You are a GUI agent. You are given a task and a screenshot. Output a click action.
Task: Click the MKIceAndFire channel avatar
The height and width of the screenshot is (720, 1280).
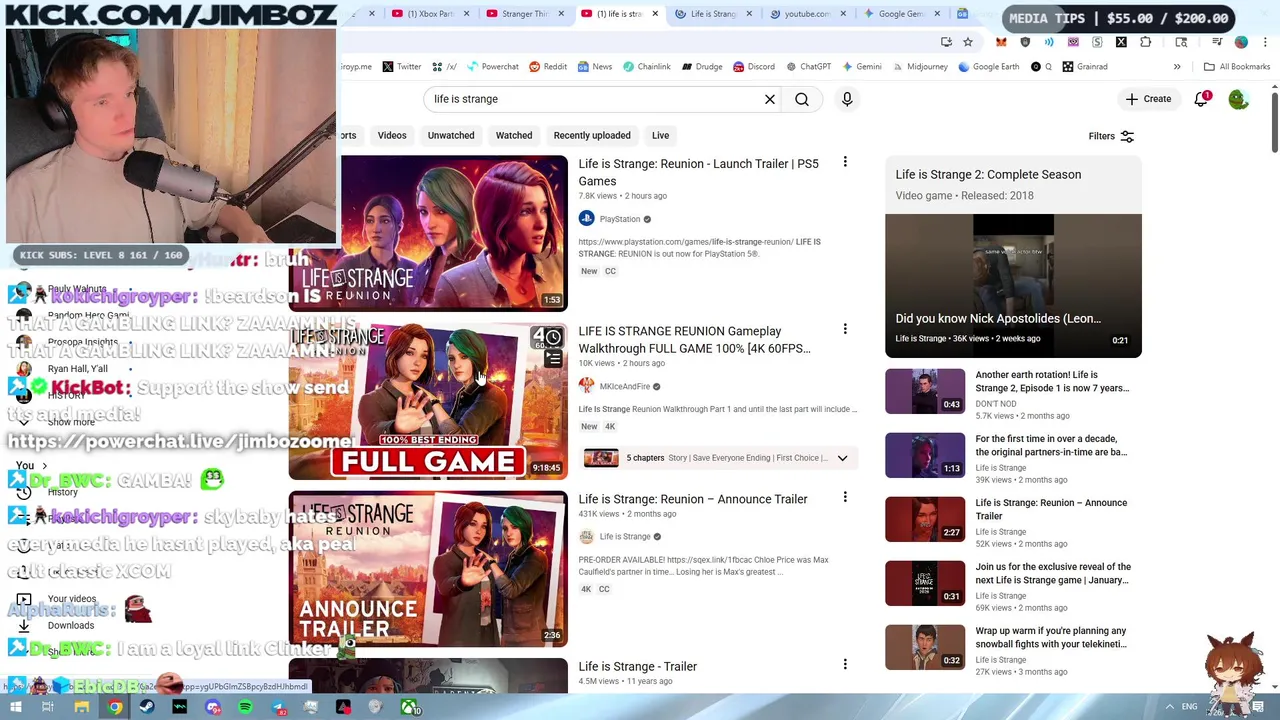[586, 386]
